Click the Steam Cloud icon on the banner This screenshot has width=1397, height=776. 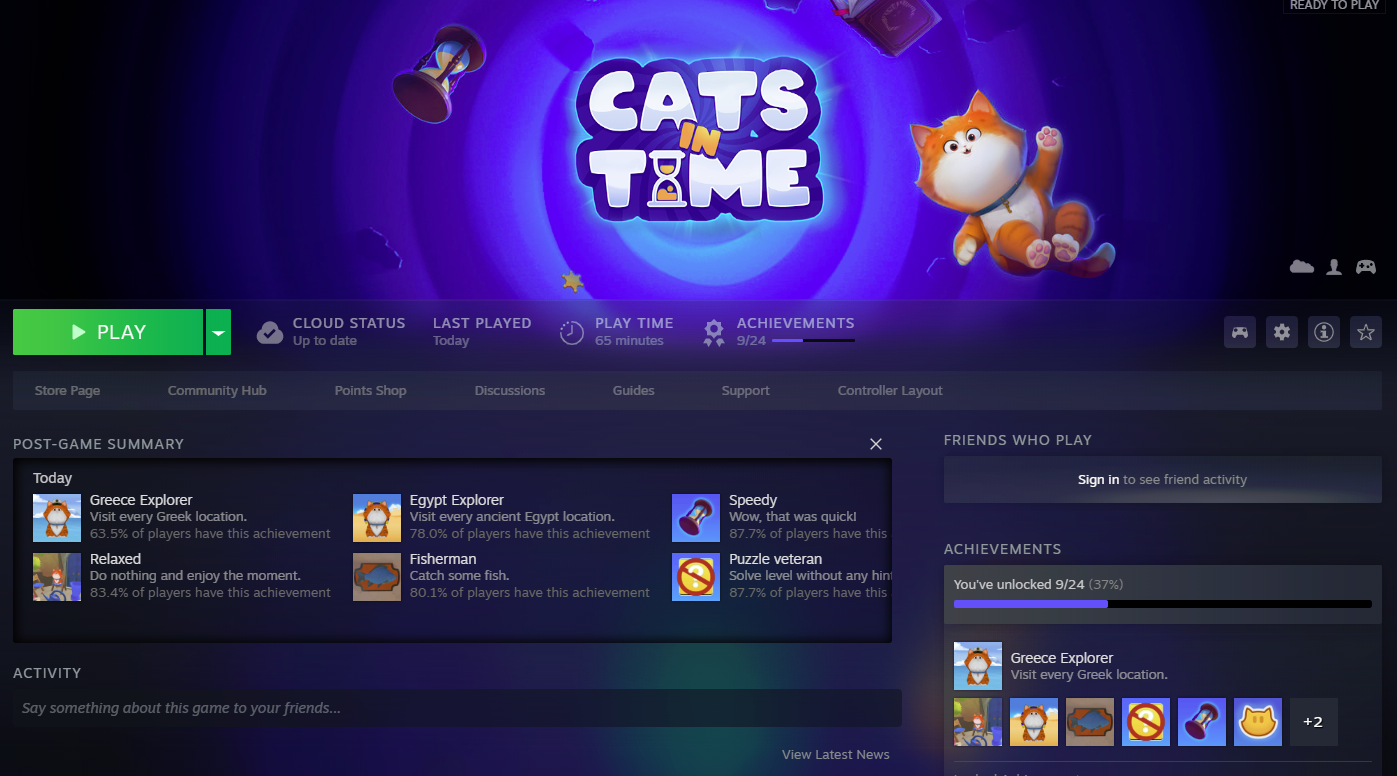pyautogui.click(x=1302, y=267)
